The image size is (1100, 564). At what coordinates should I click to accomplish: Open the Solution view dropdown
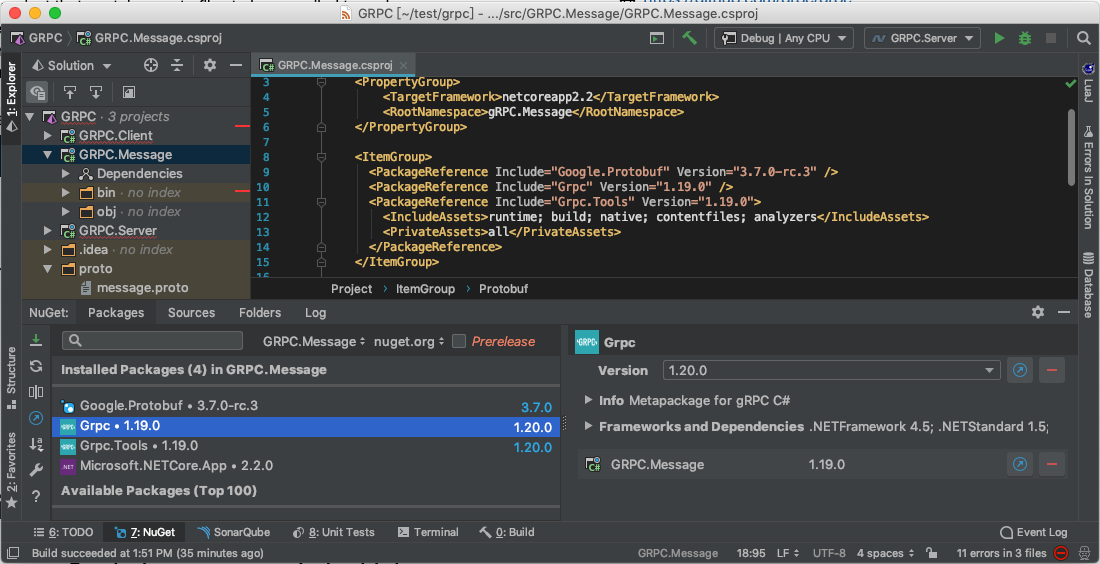72,65
